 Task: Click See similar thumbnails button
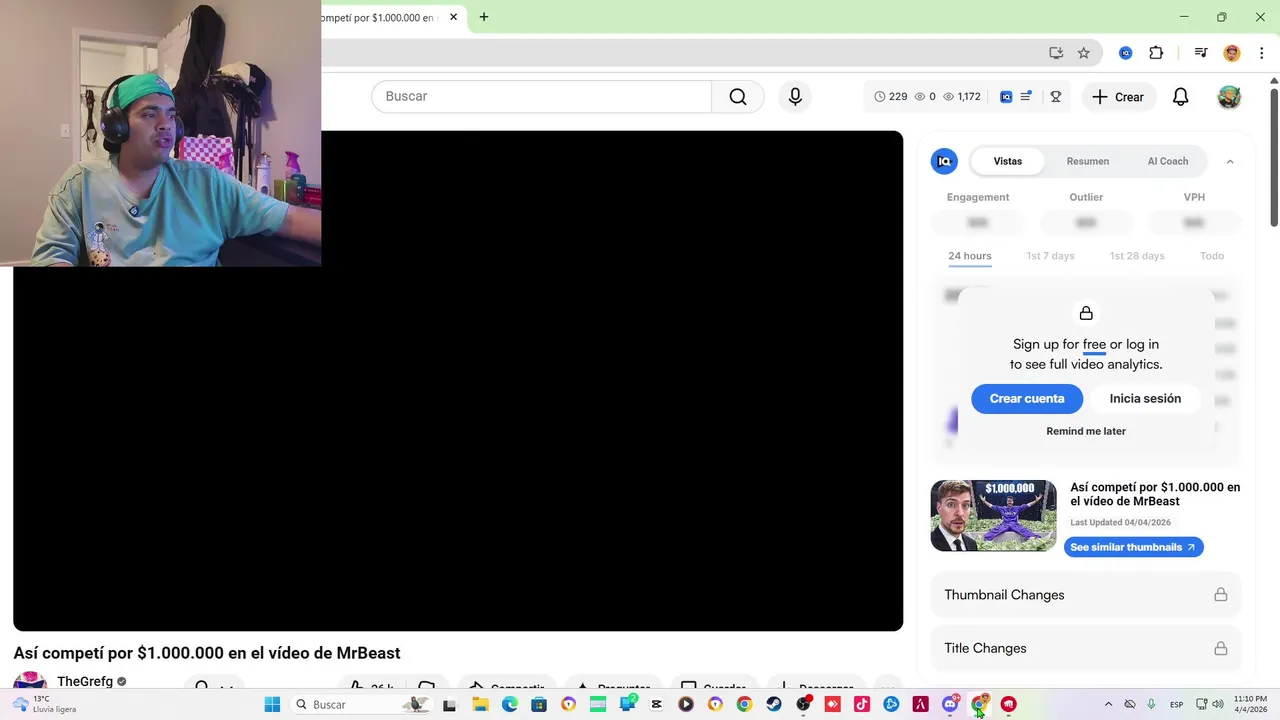click(x=1133, y=547)
